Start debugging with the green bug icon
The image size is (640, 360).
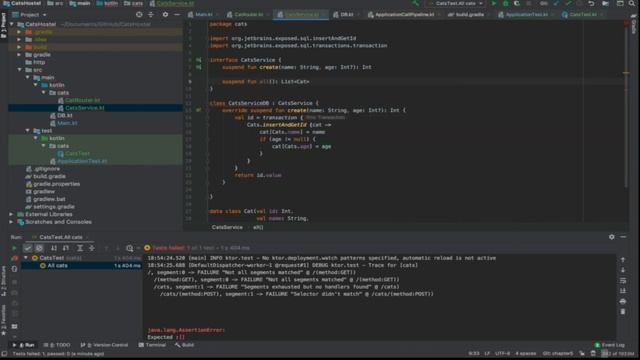point(505,3)
